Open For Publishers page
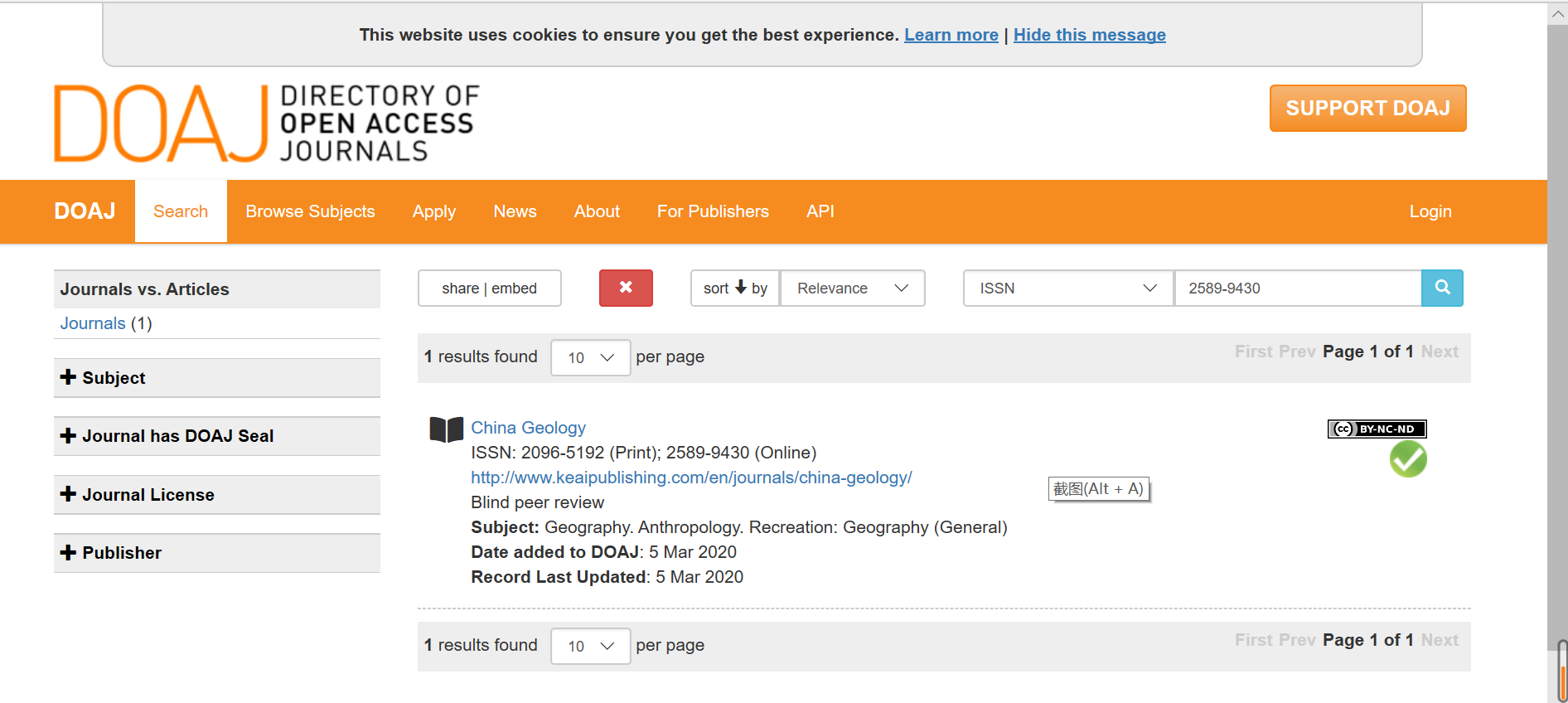Screen dimensions: 1568x703 (713, 211)
